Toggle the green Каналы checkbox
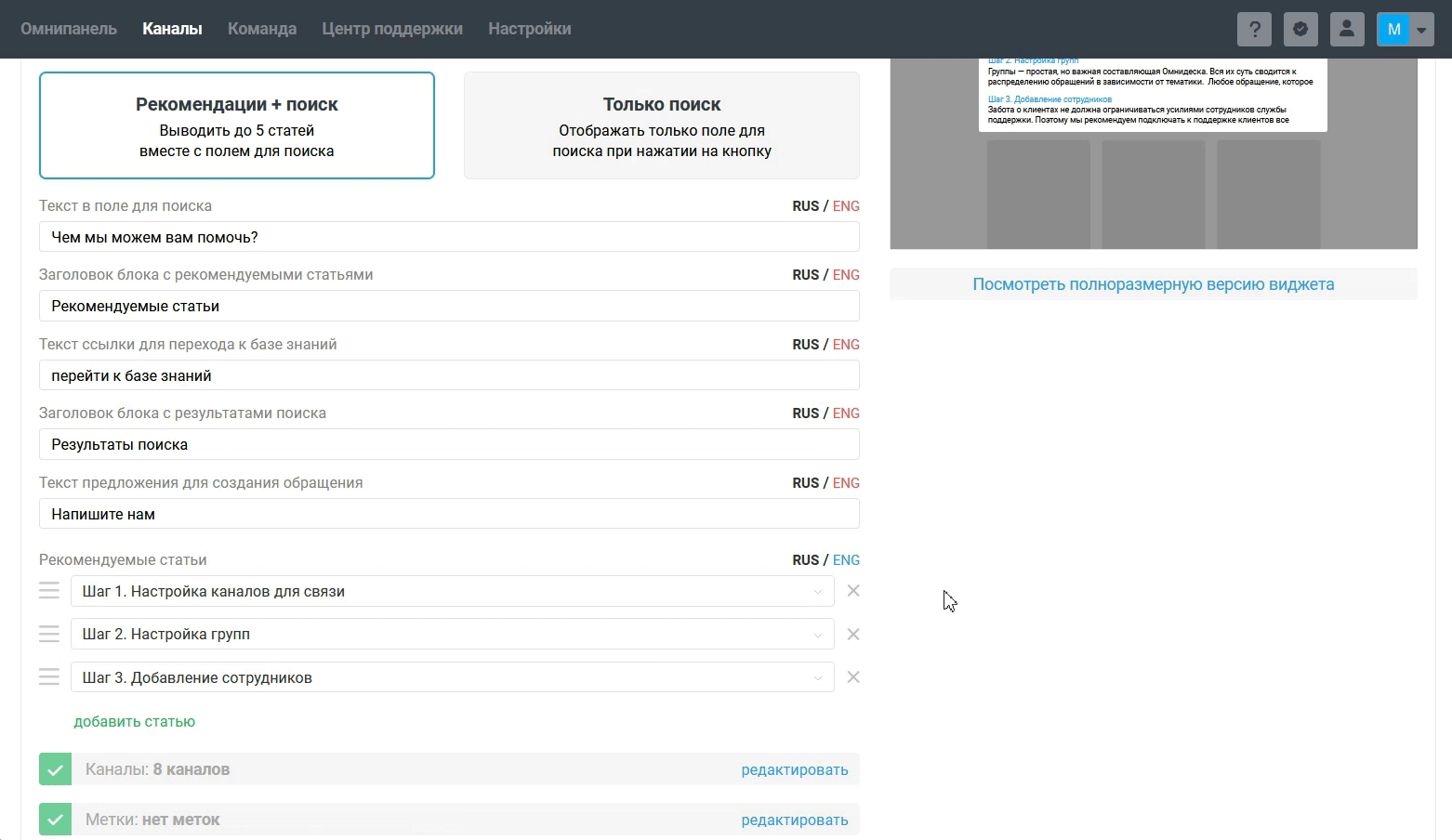This screenshot has height=840, width=1452. 56,769
